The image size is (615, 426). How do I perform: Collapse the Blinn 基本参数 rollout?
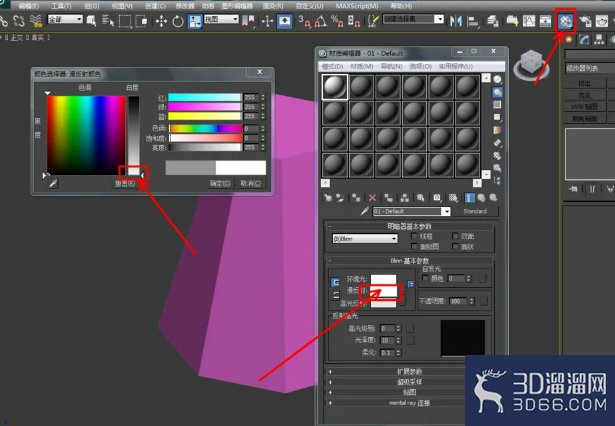[x=409, y=260]
